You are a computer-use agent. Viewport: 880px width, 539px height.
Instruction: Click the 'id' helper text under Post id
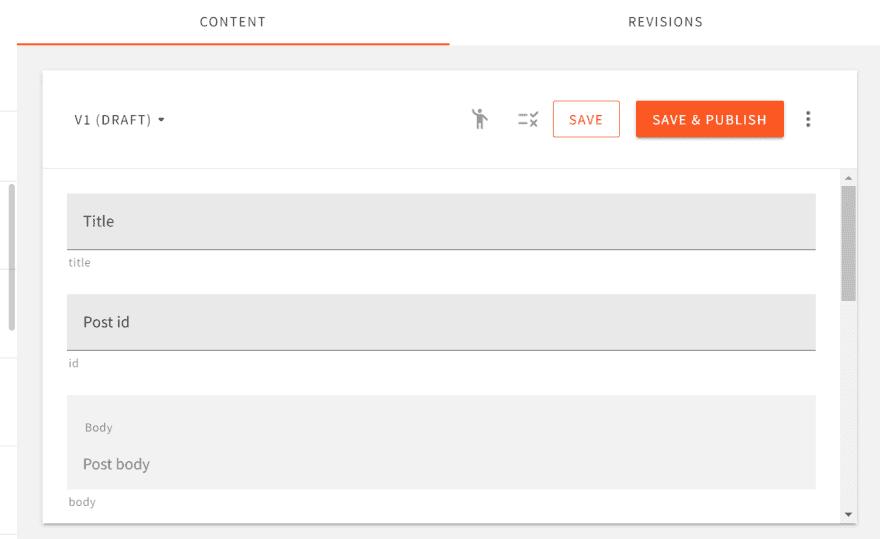coord(74,363)
